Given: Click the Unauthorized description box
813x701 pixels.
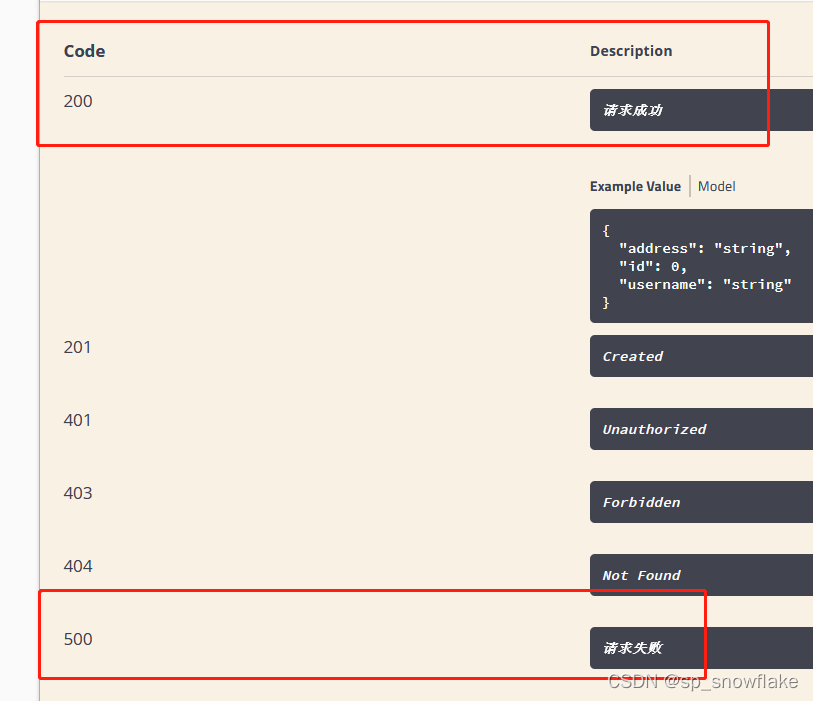Looking at the screenshot, I should click(702, 429).
